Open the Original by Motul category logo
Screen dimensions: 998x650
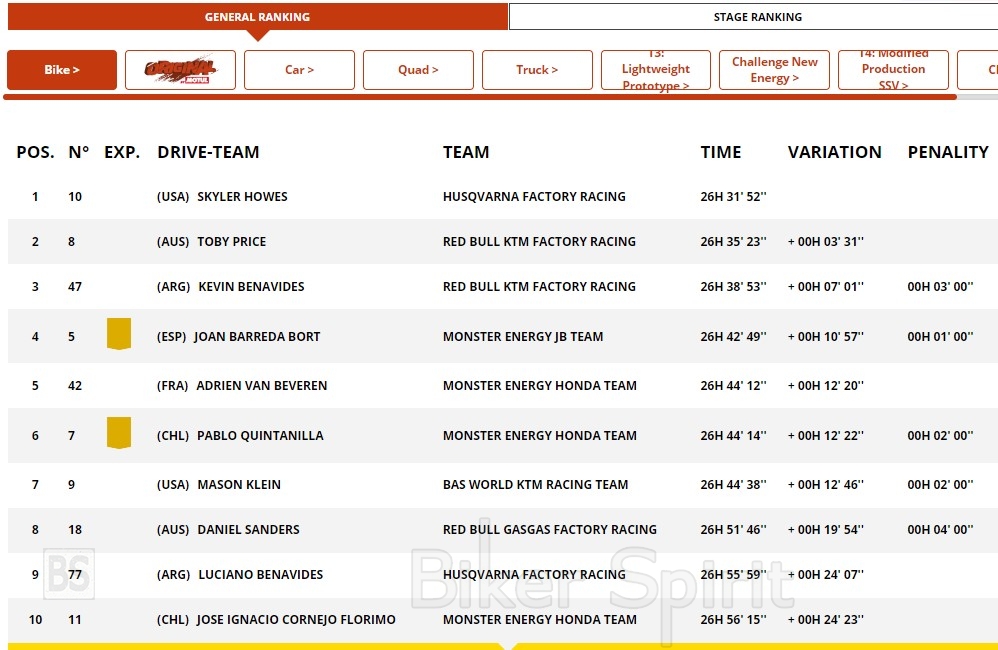[x=180, y=70]
